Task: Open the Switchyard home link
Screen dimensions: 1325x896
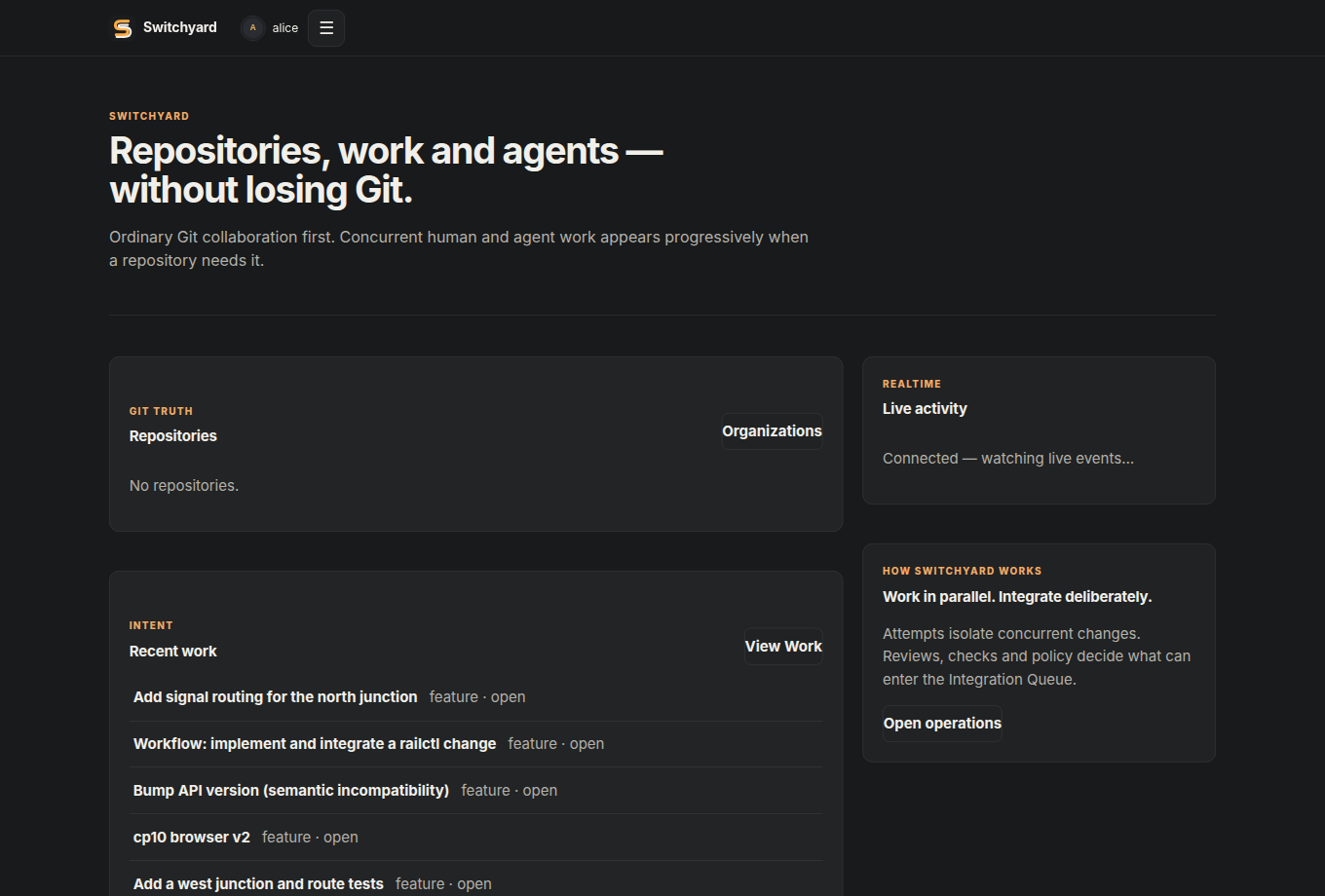Action: coord(165,28)
